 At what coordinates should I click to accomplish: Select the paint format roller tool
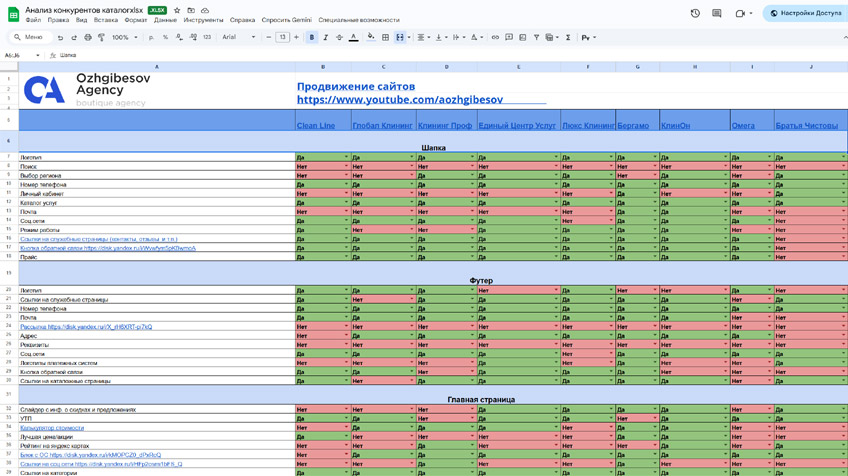(101, 38)
